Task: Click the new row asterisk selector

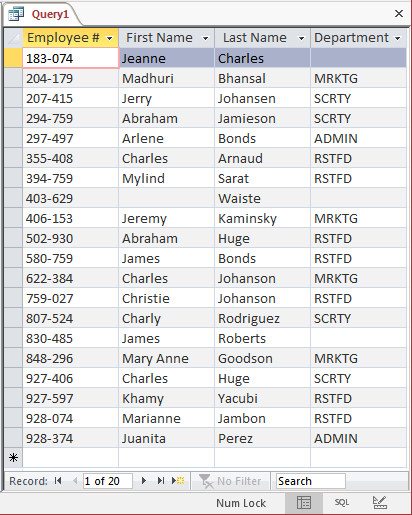Action: [x=13, y=458]
